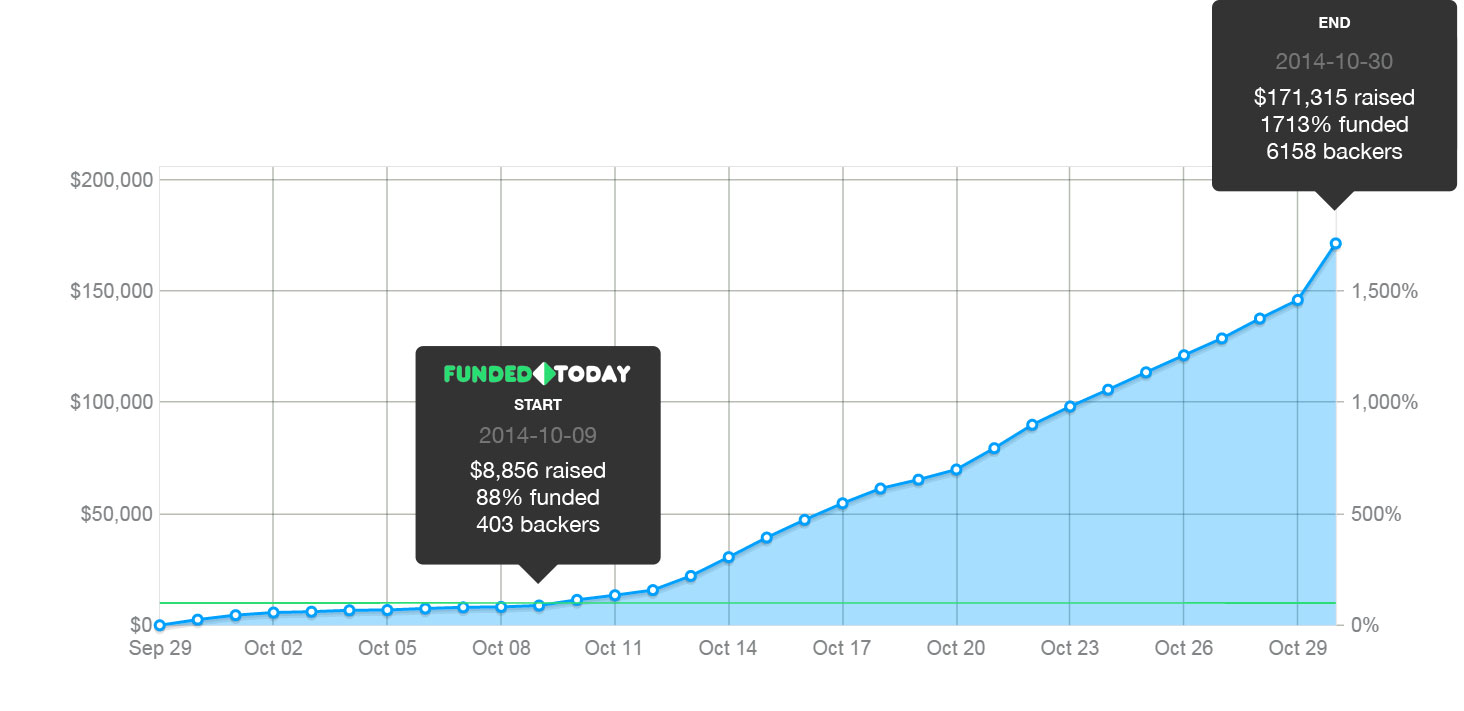Image resolution: width=1464 pixels, height=711 pixels.
Task: Select the first data point at Sep 29
Action: [x=160, y=625]
